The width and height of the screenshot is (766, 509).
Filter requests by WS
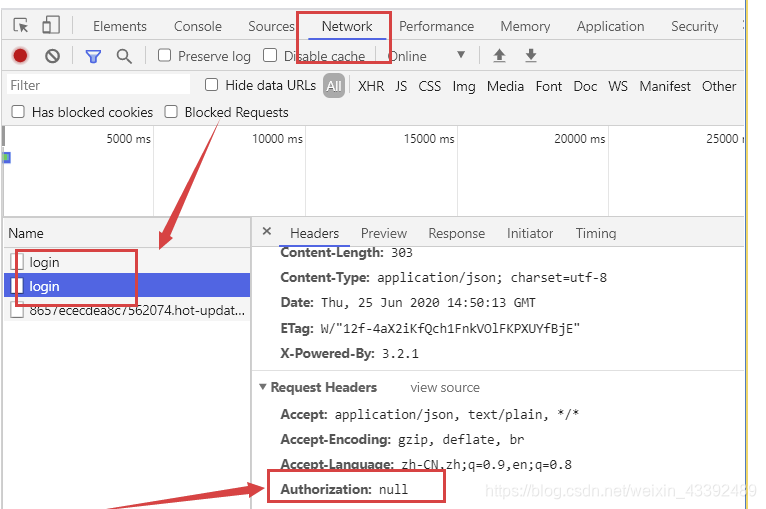click(x=618, y=86)
